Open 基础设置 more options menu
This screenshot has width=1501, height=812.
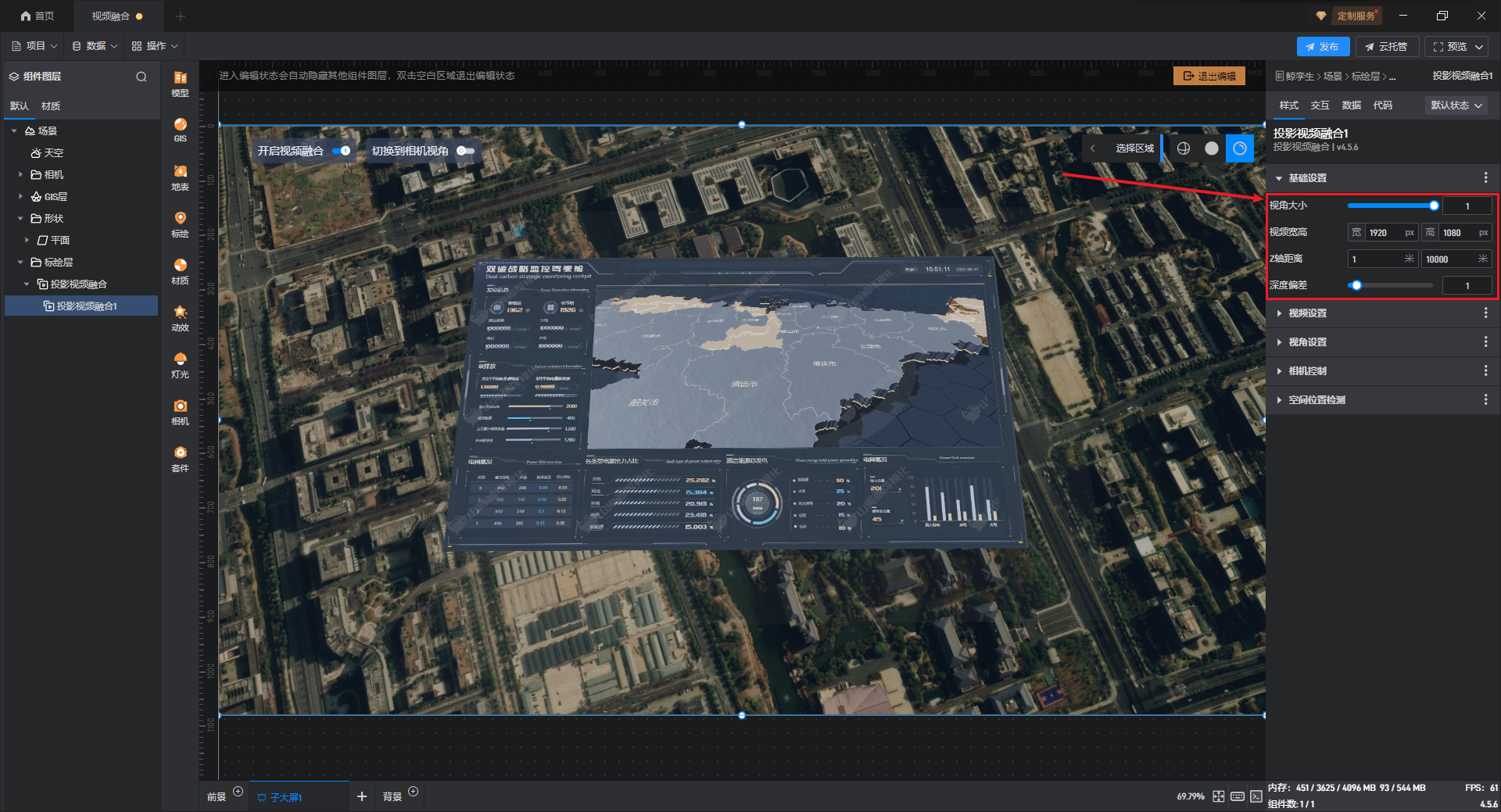1485,178
